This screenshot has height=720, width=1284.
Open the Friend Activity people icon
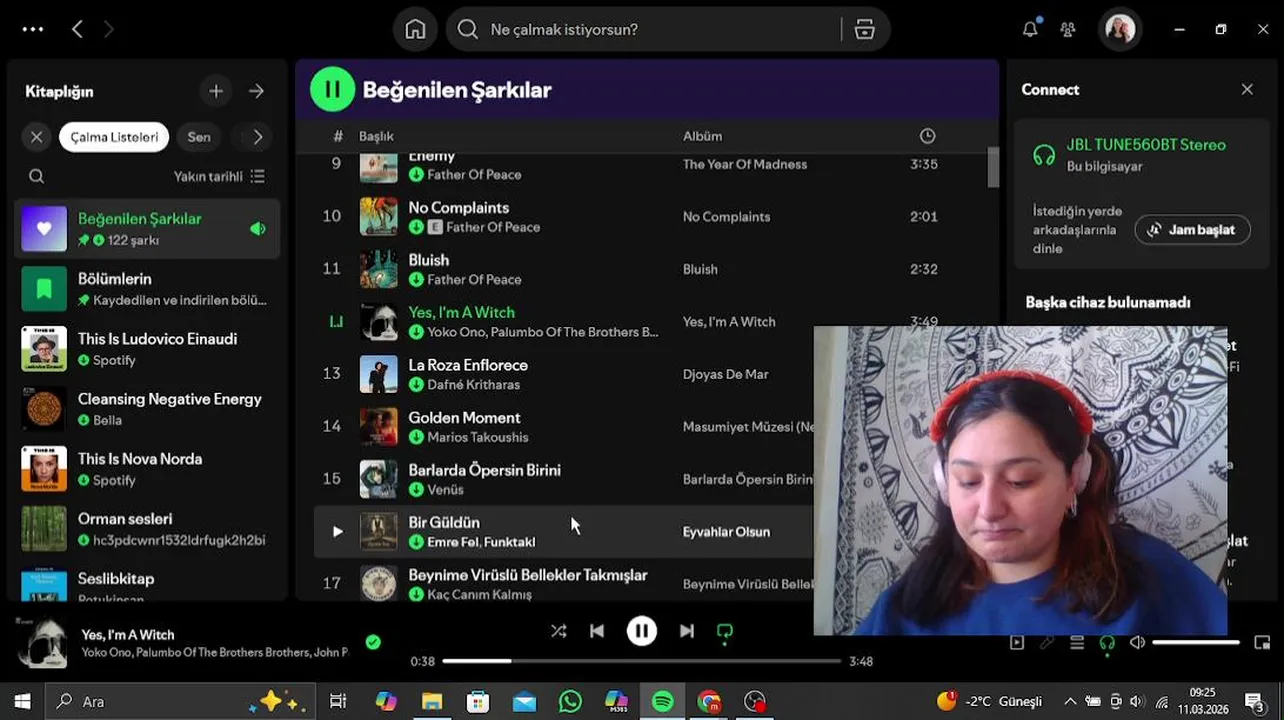(x=1068, y=29)
